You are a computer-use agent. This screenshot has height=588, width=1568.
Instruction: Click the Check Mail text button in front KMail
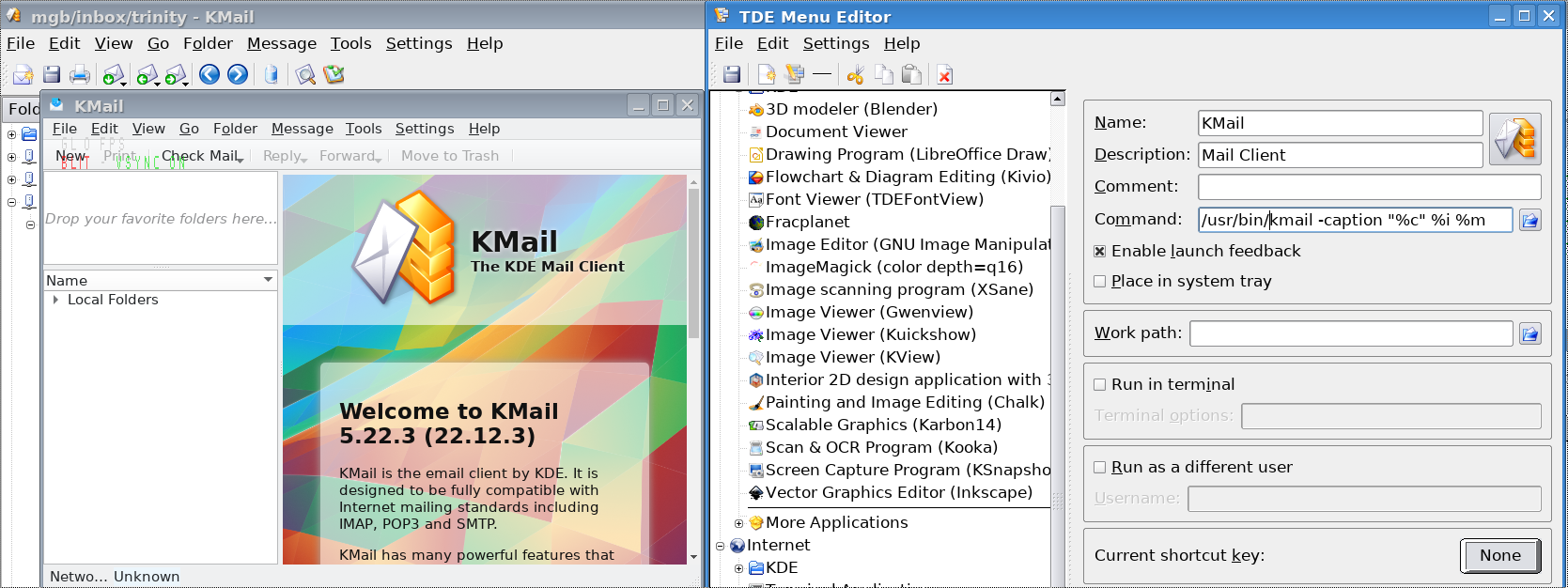199,156
